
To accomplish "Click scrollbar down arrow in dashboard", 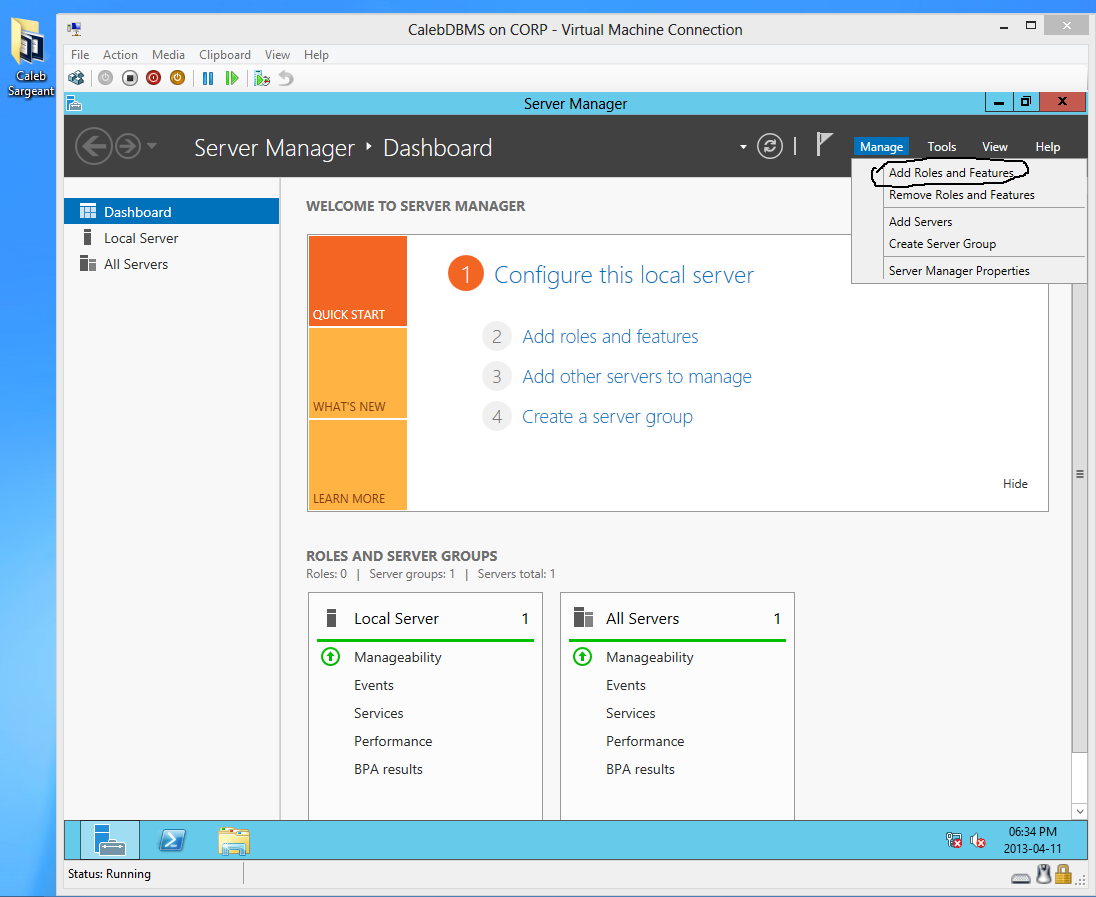I will [x=1079, y=811].
